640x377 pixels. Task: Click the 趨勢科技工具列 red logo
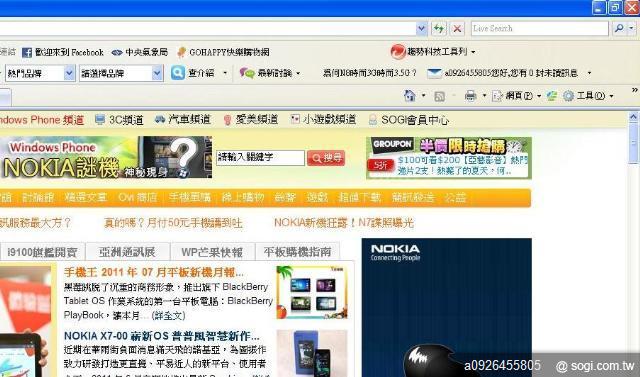point(398,52)
